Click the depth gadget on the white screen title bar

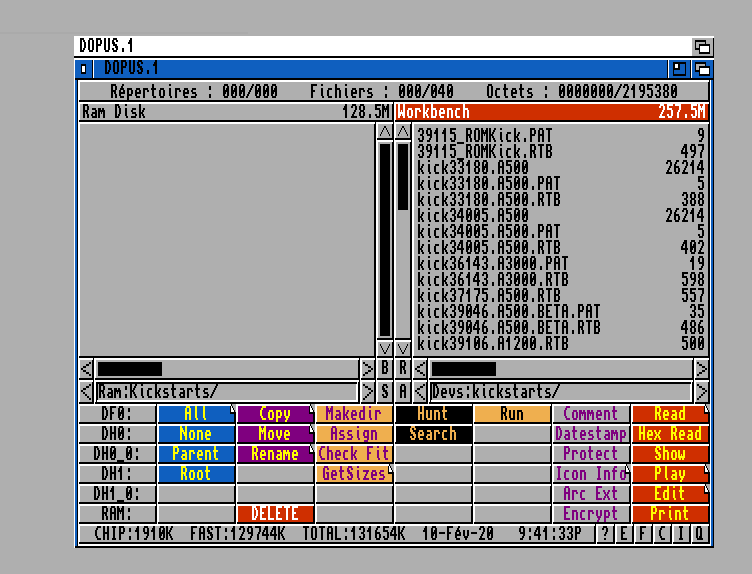pyautogui.click(x=703, y=47)
